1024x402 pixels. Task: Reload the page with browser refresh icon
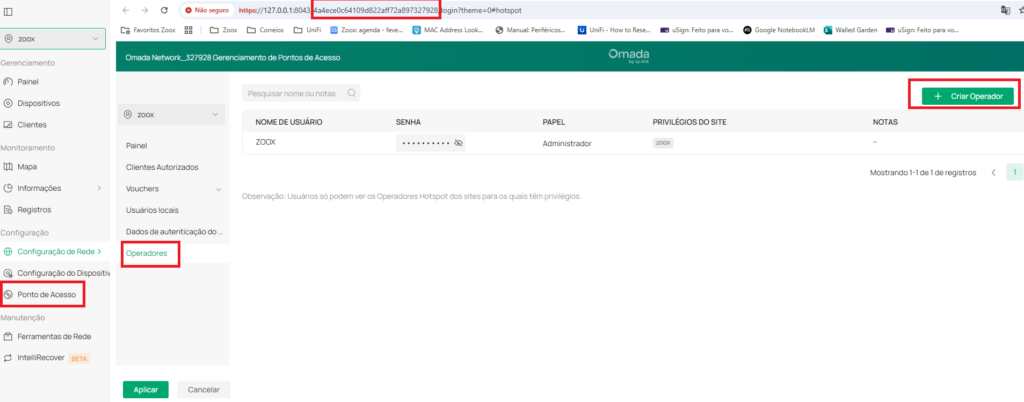pyautogui.click(x=165, y=10)
